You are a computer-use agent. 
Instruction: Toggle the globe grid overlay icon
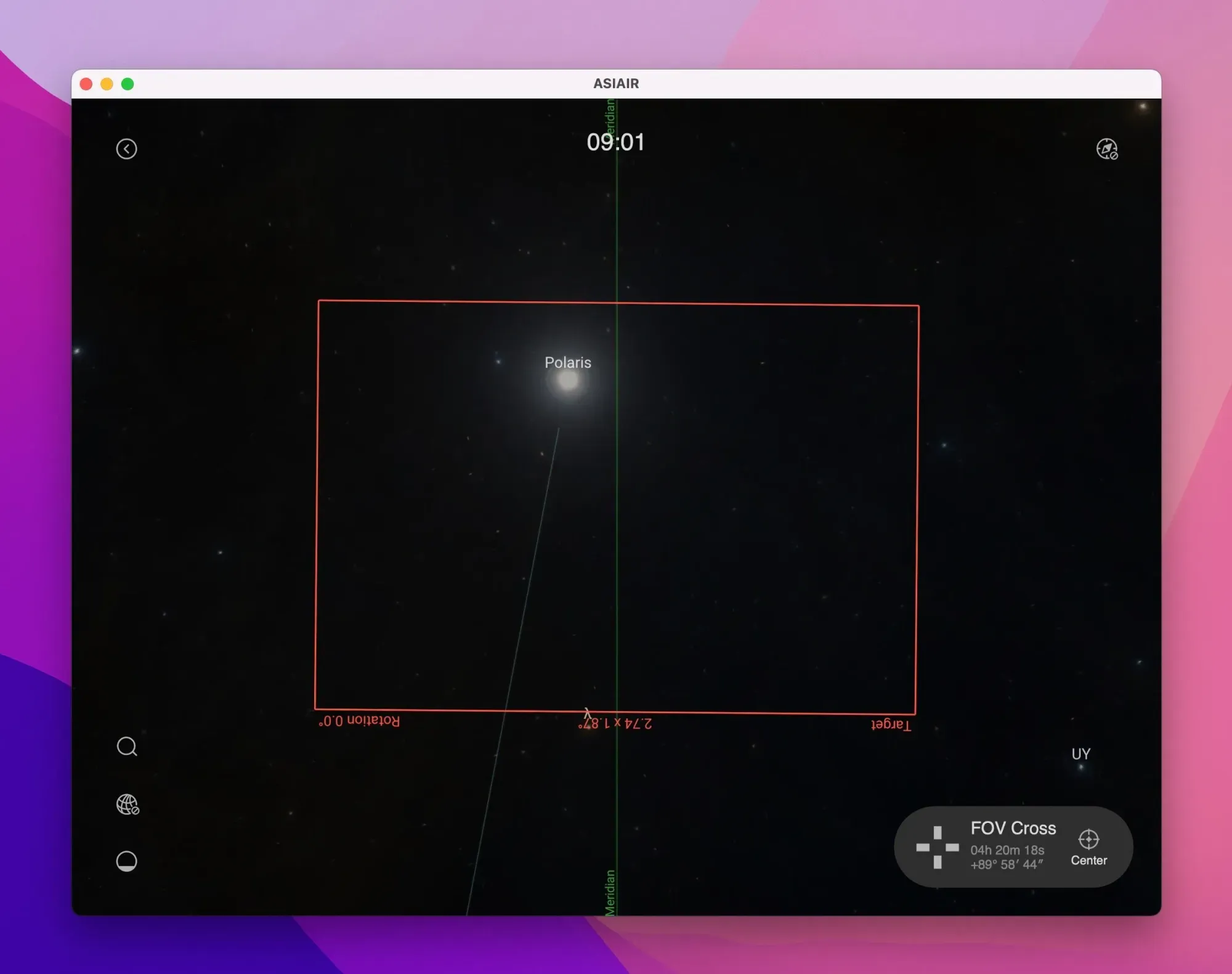[x=128, y=804]
